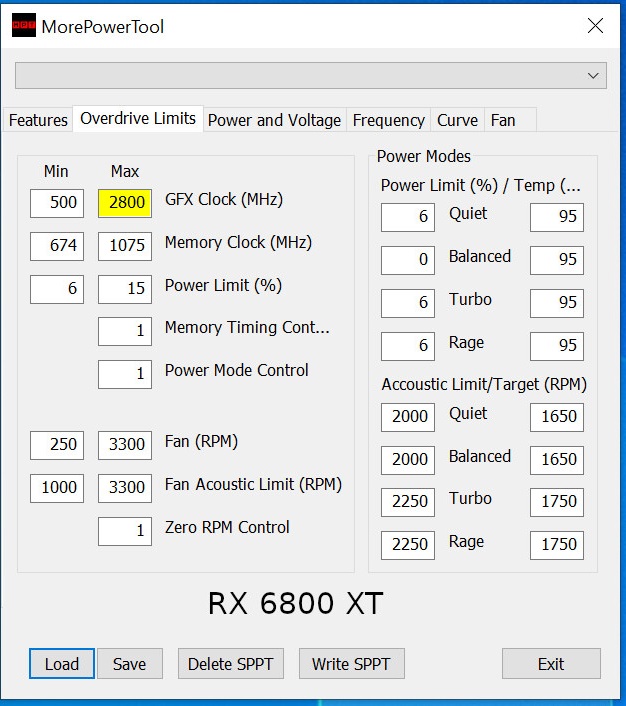The image size is (626, 706).
Task: Click Balanced acoustic limit field showing 2000
Action: tap(408, 460)
